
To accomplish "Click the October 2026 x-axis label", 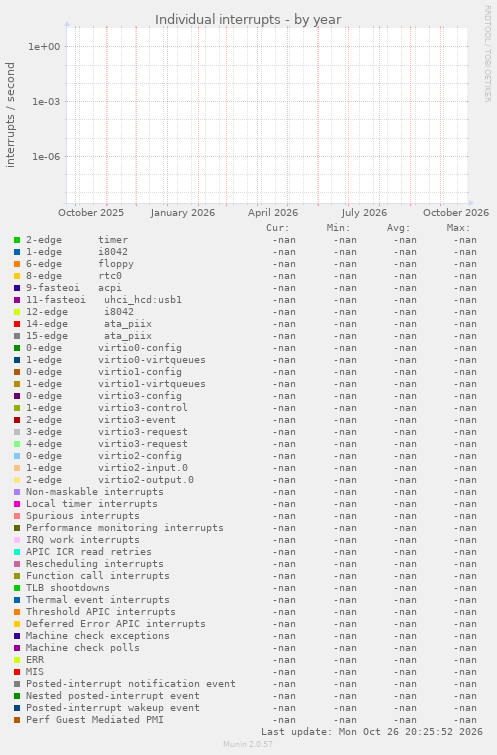I will click(456, 213).
